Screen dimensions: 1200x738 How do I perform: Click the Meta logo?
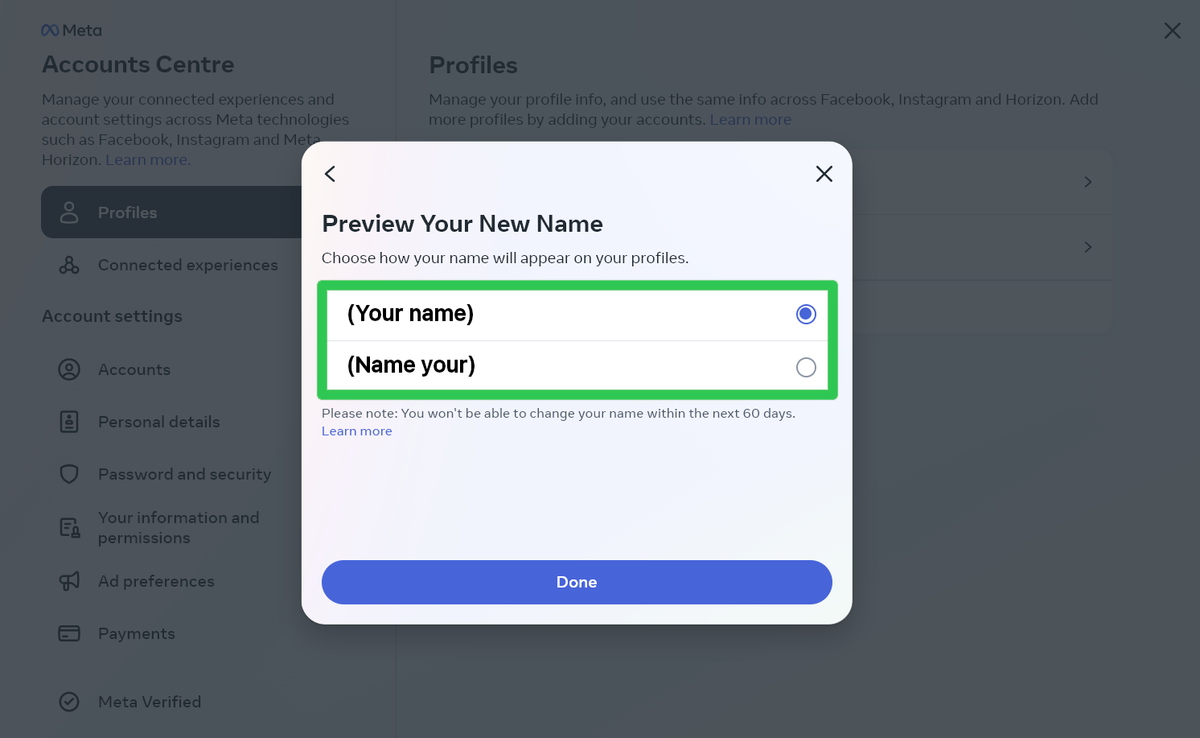coord(70,30)
